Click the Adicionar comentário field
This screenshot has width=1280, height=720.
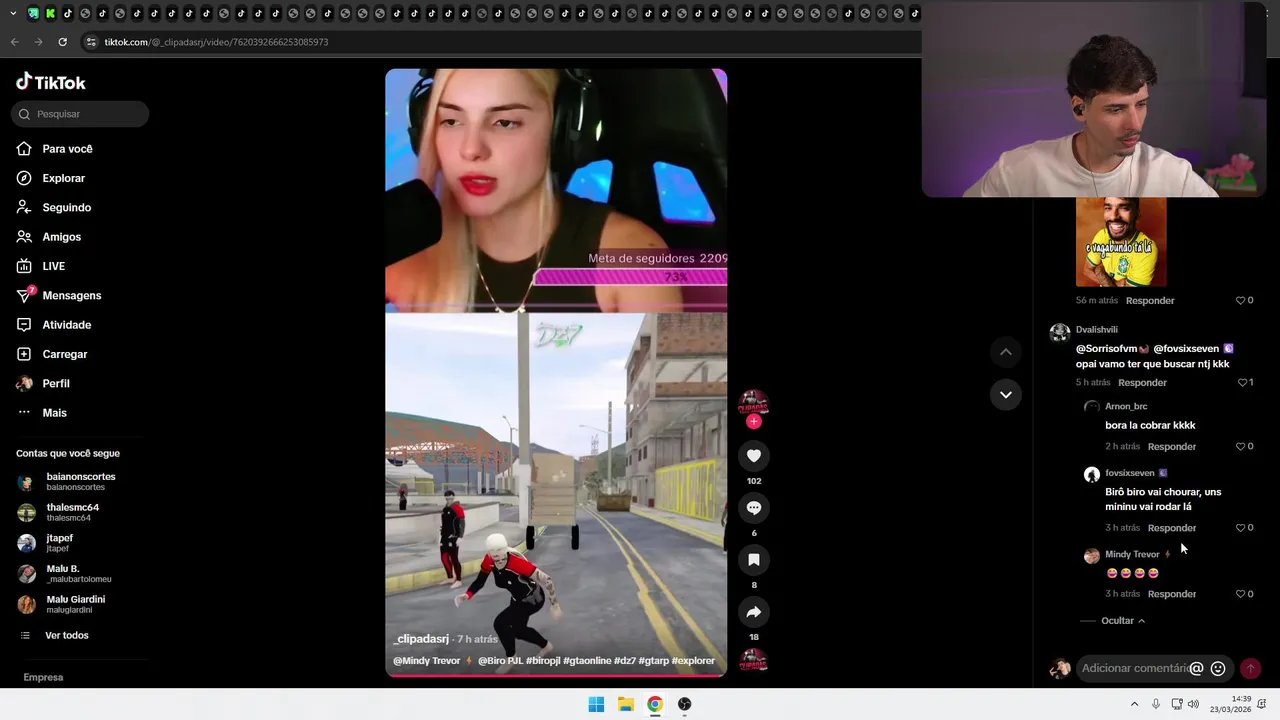click(1134, 668)
